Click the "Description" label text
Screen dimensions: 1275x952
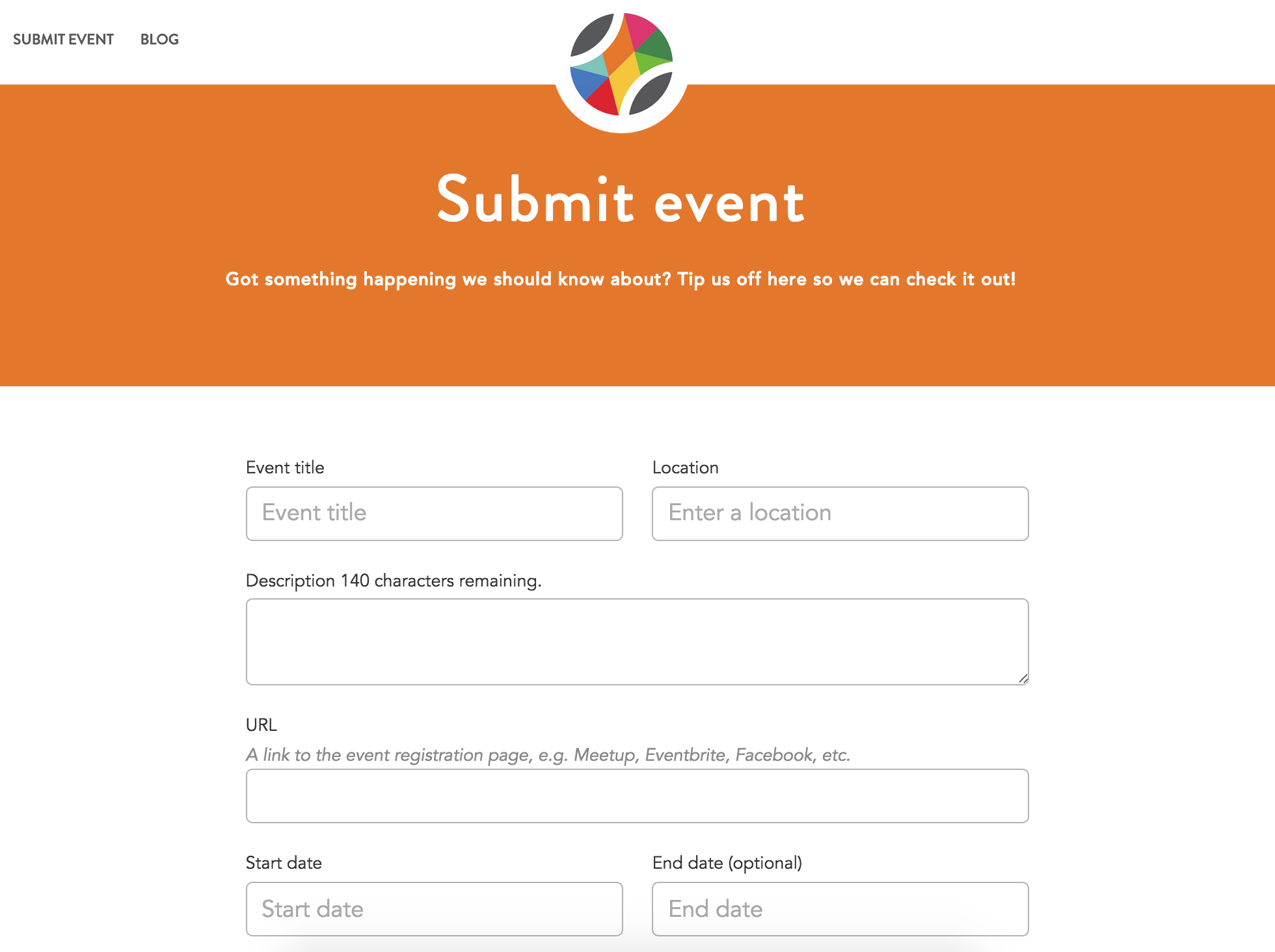pos(290,581)
